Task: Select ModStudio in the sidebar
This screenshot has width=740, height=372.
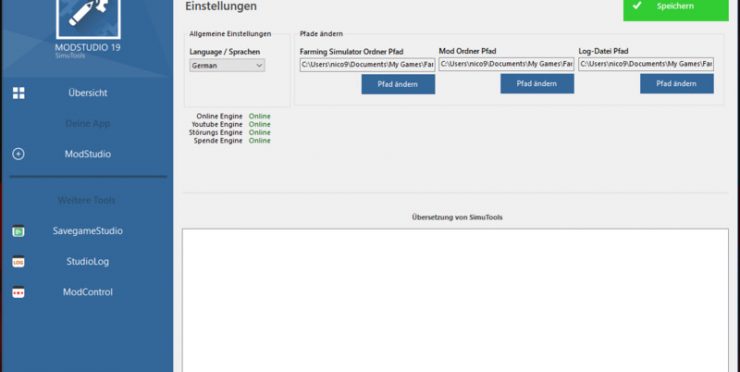Action: (88, 154)
